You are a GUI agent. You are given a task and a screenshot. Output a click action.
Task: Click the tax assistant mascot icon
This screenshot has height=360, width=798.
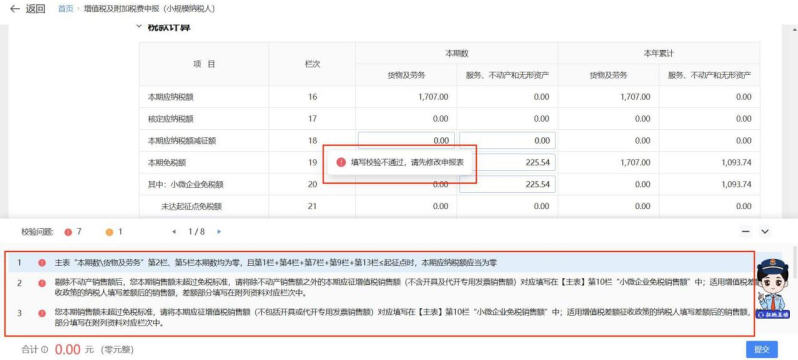pyautogui.click(x=773, y=288)
